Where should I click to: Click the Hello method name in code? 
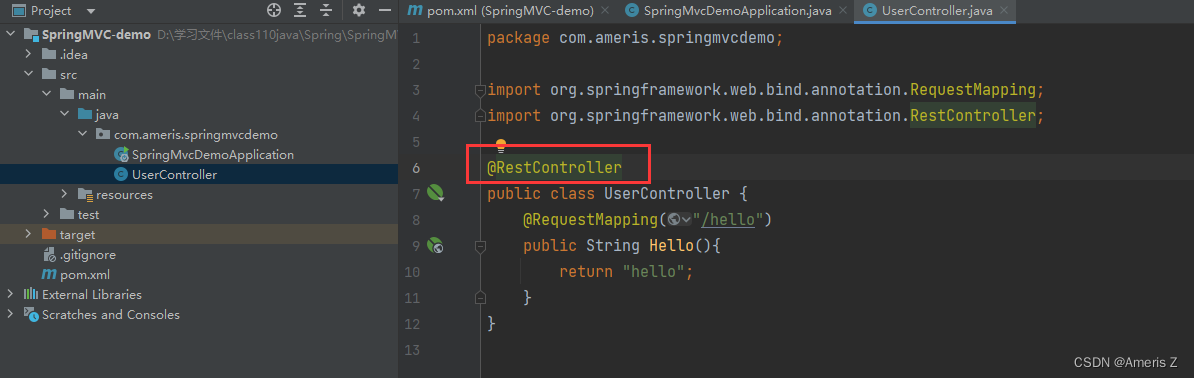point(671,245)
